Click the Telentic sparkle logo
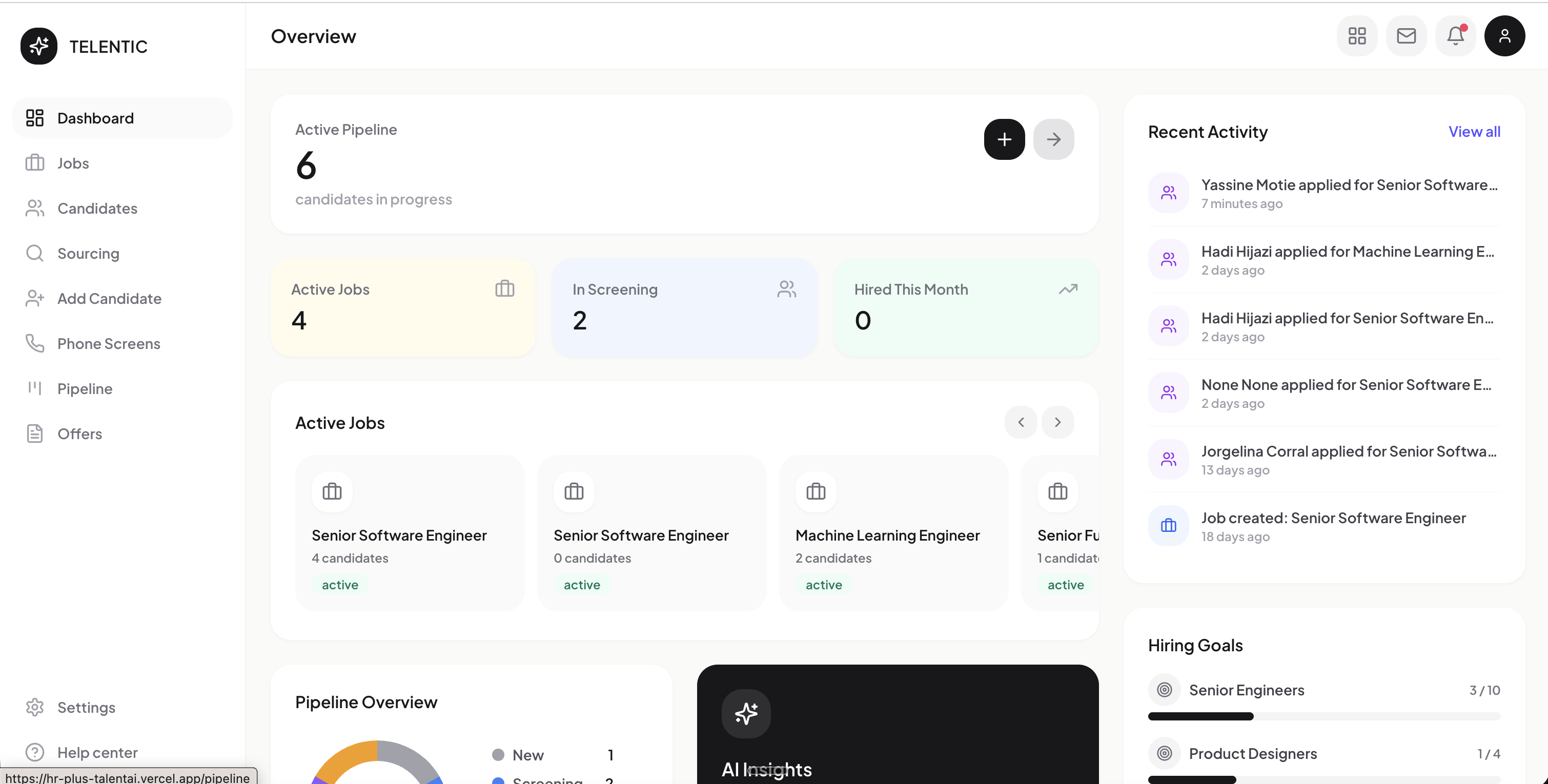Screen dimensions: 1548x784 (39, 46)
